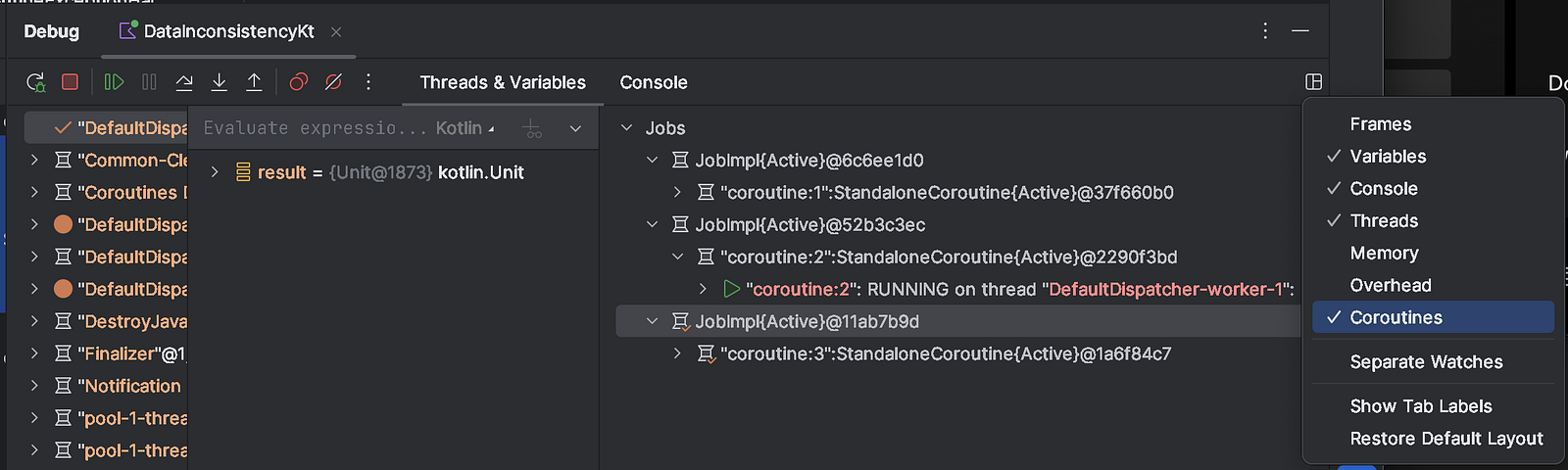
Task: Expand the result variable node
Action: click(215, 172)
